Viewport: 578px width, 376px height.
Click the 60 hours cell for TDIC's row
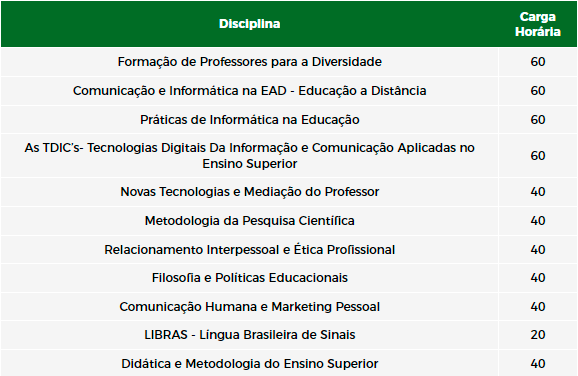(538, 156)
